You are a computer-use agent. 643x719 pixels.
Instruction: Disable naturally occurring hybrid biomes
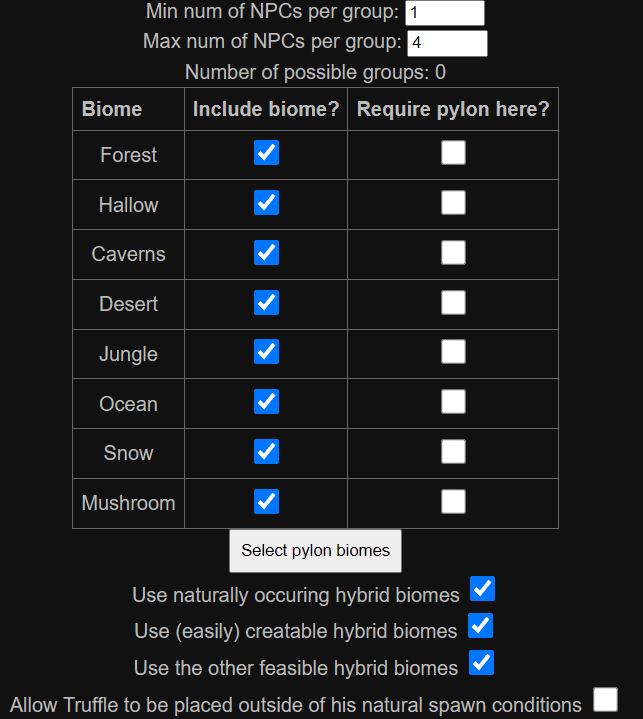[482, 590]
